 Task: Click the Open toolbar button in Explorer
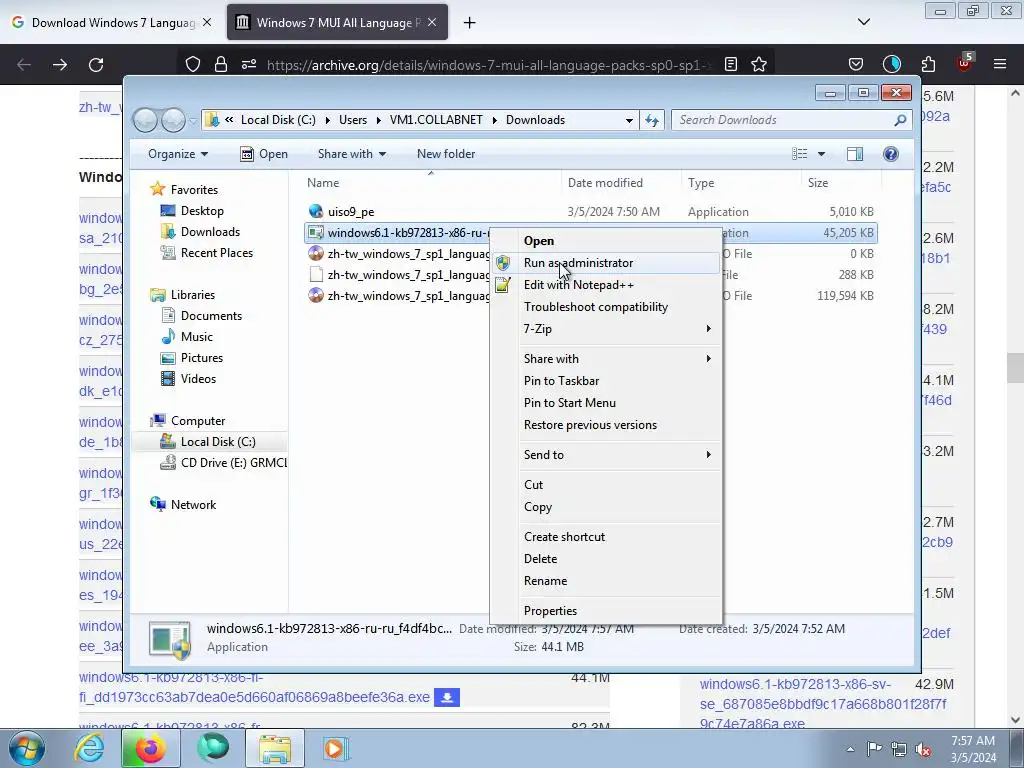[x=264, y=154]
